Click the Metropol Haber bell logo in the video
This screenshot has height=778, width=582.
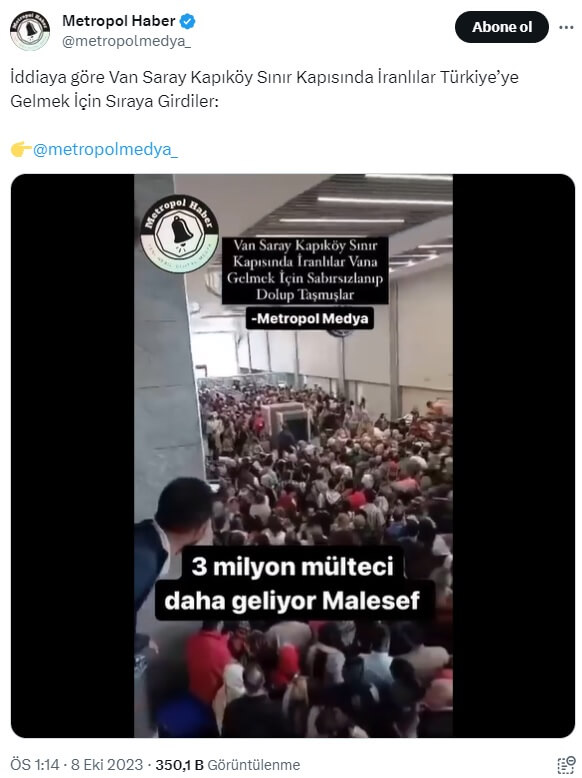180,233
